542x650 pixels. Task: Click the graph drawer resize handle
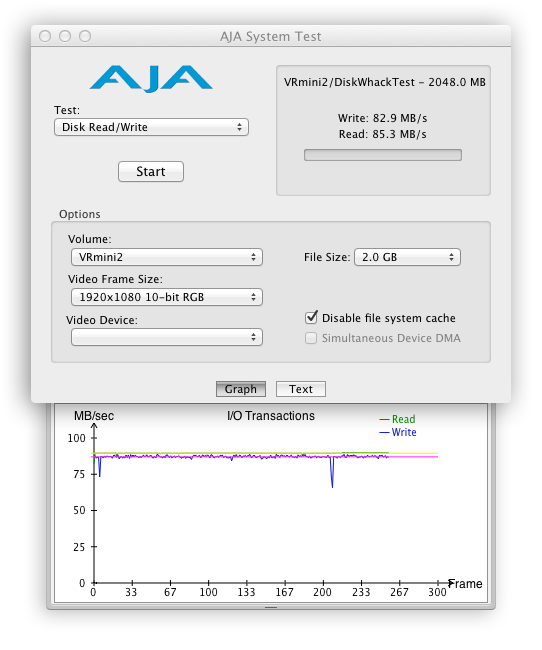(x=271, y=607)
